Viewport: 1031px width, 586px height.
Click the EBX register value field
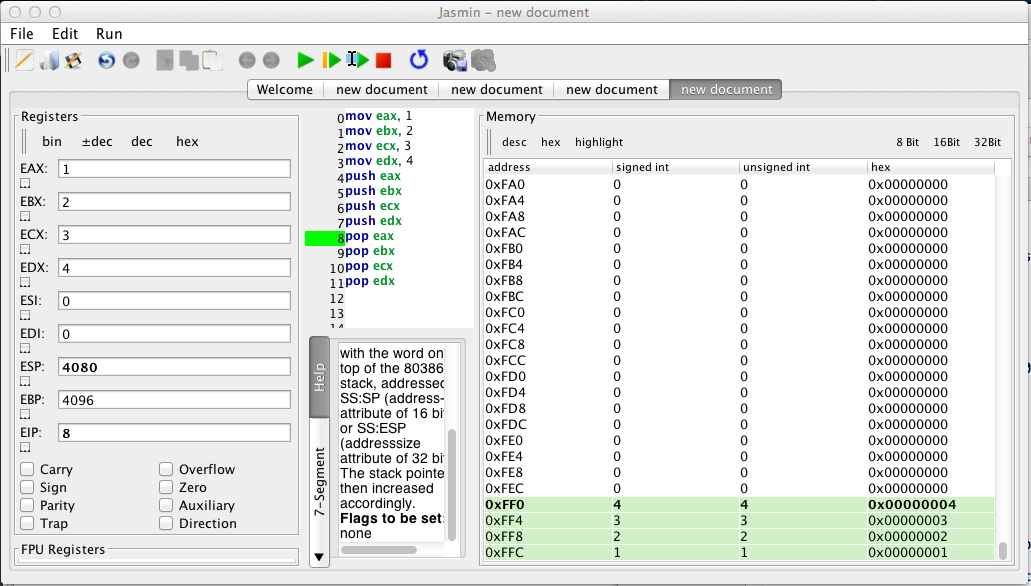pos(174,201)
